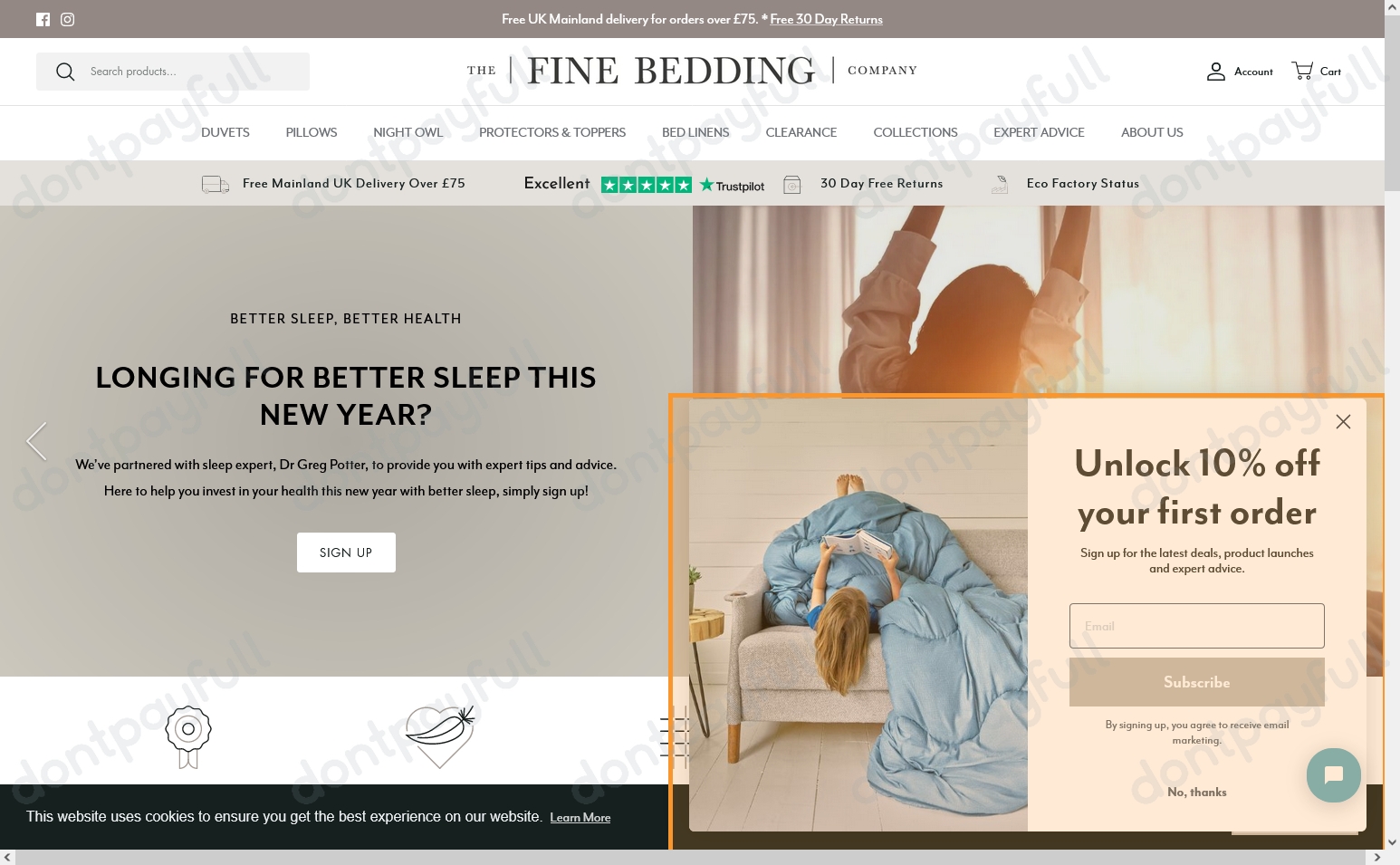The image size is (1400, 865).
Task: Open Expert Advice menu
Action: (1039, 132)
